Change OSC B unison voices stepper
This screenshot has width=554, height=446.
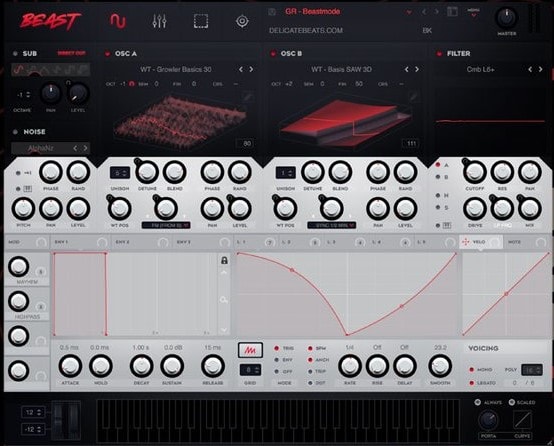(x=285, y=173)
